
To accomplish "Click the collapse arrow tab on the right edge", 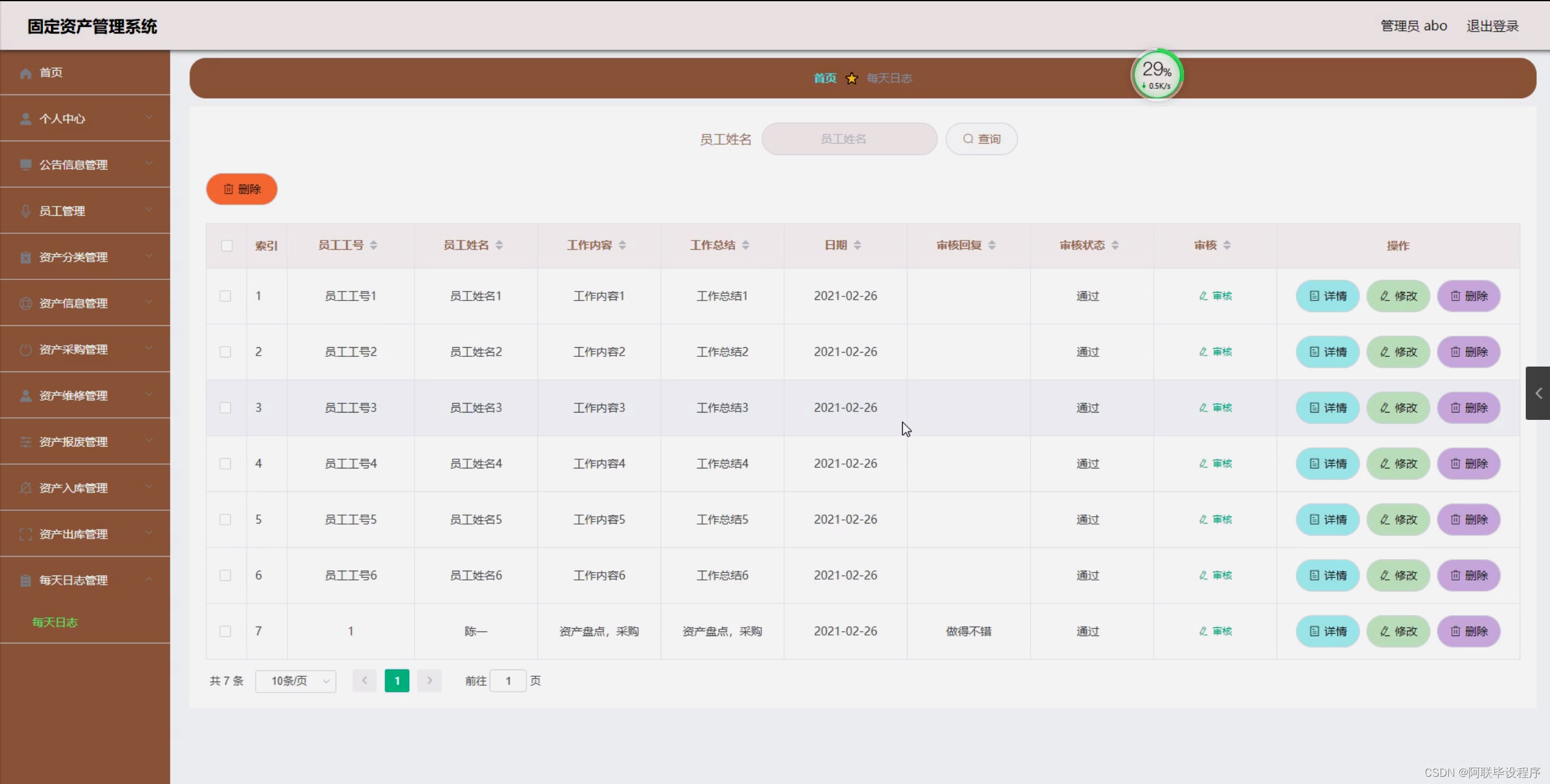I will [1538, 393].
